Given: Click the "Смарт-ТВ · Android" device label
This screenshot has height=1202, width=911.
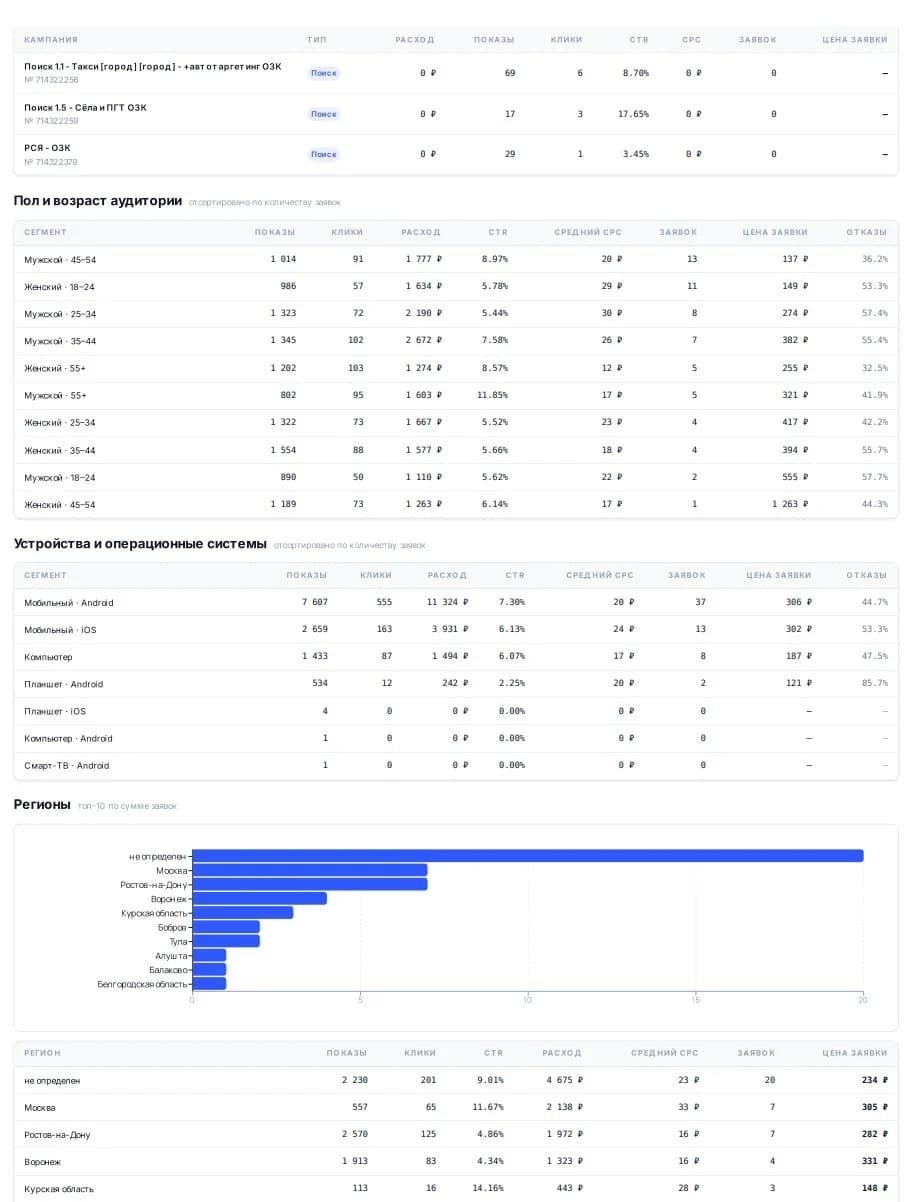Looking at the screenshot, I should click(67, 765).
